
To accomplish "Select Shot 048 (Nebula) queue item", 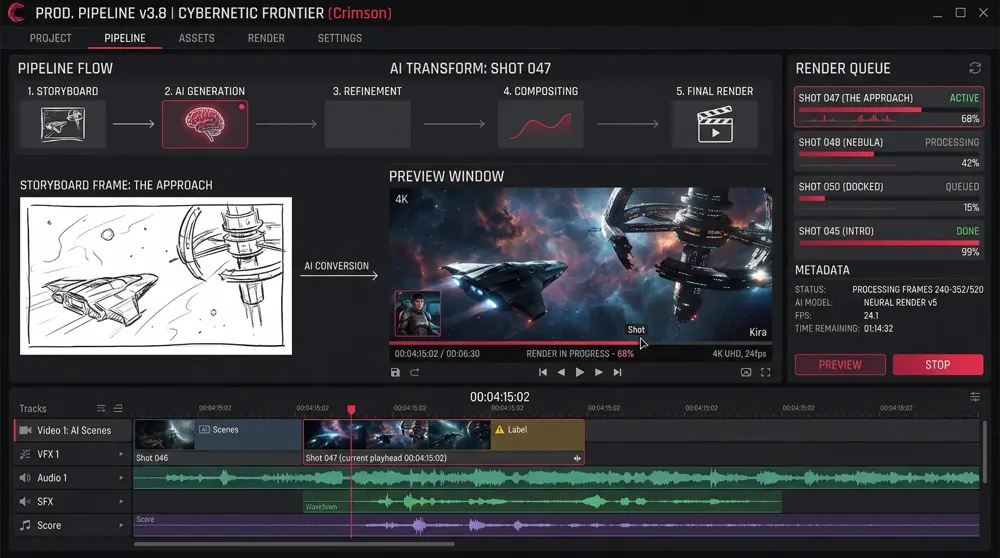I will [x=888, y=152].
